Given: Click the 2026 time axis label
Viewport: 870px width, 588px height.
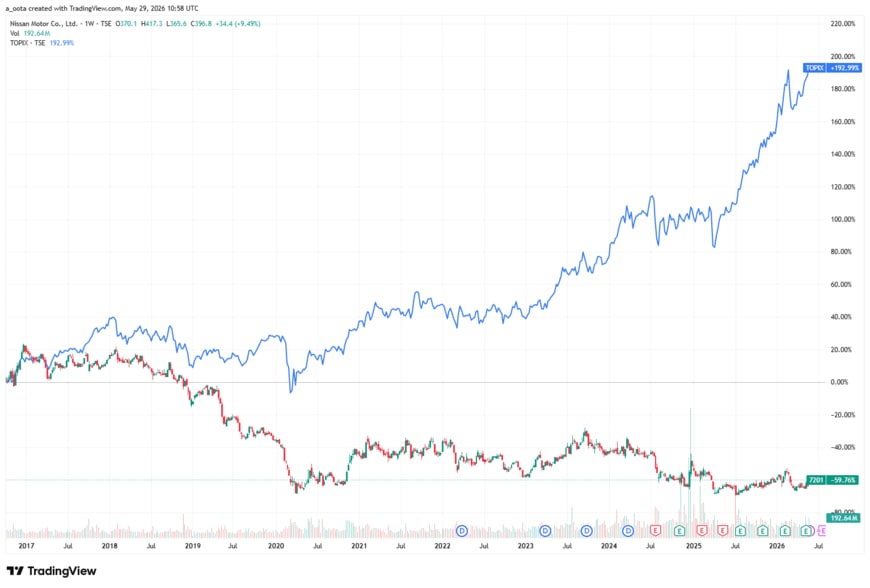Looking at the screenshot, I should pyautogui.click(x=777, y=546).
